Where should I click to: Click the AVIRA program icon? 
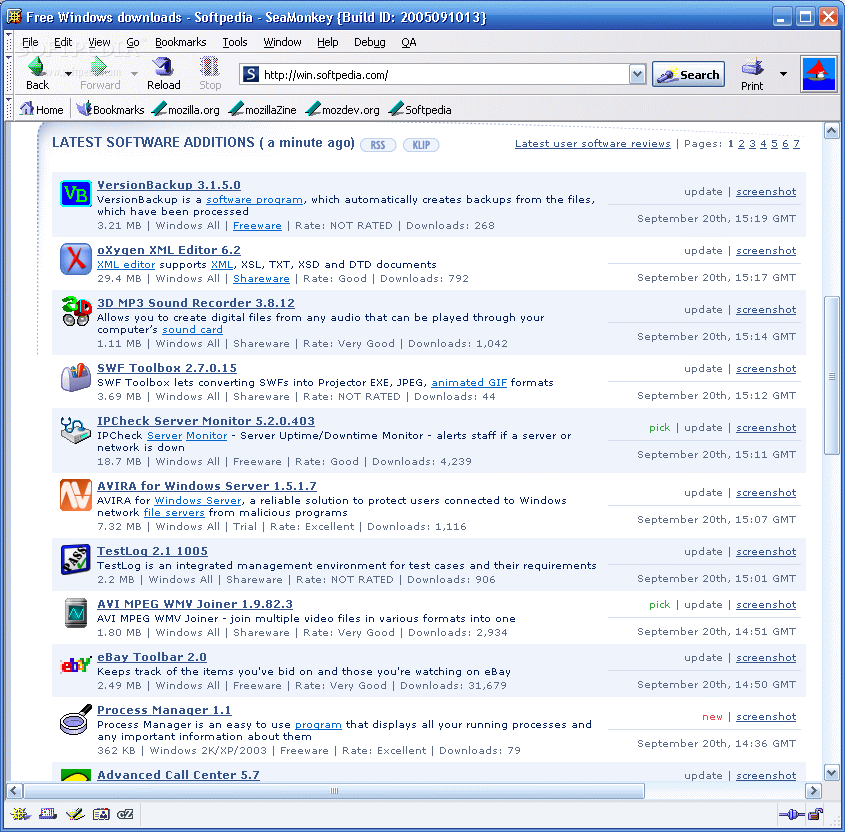pos(75,495)
